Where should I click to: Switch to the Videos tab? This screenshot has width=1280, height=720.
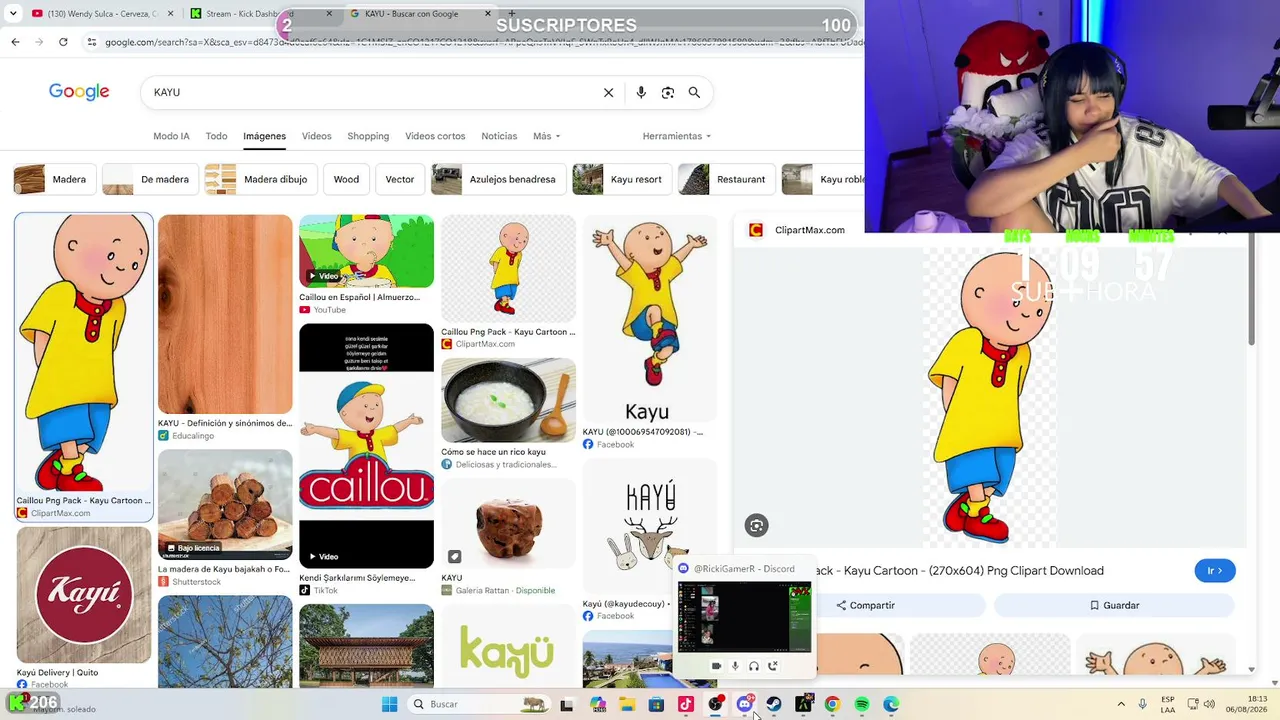tap(316, 136)
